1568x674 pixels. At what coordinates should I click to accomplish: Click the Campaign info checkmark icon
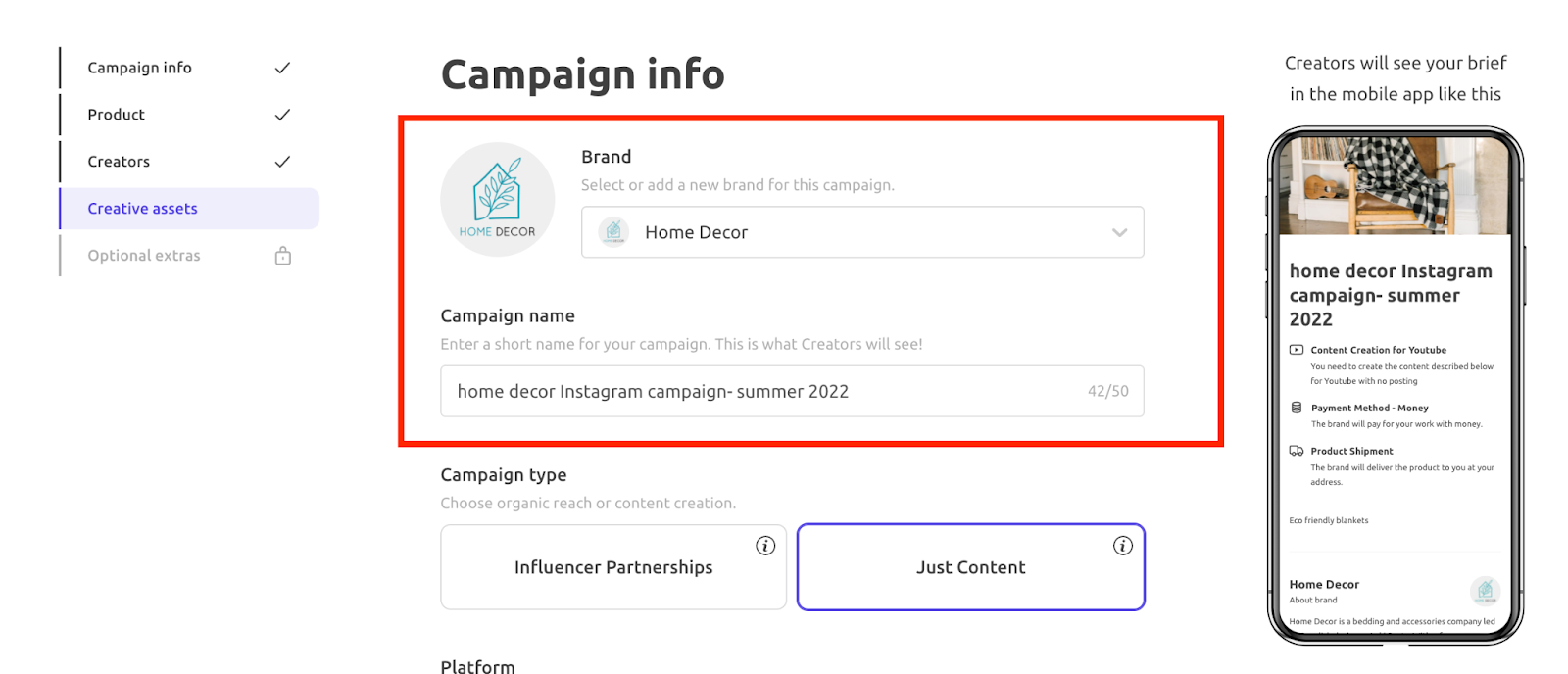coord(282,68)
